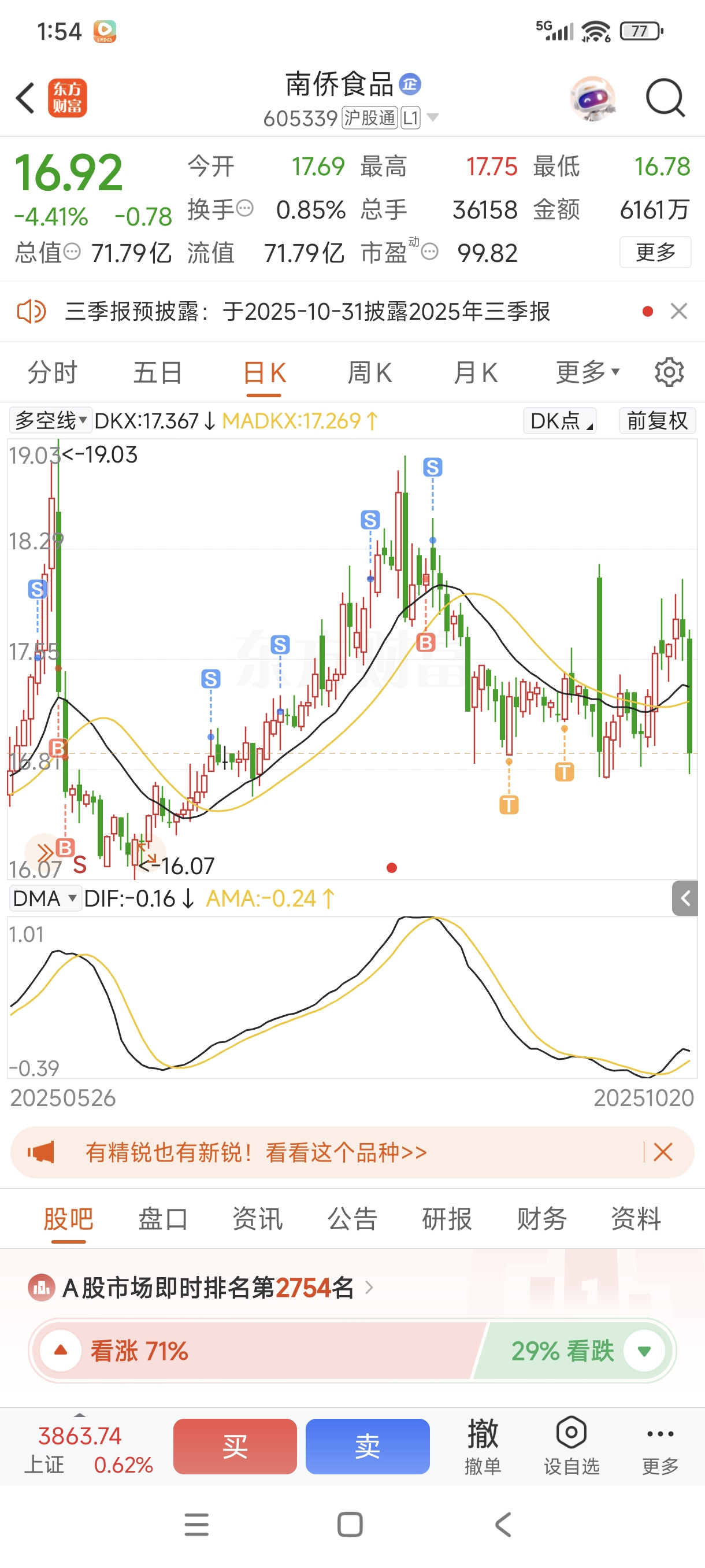Viewport: 705px width, 1568px height.
Task: Switch to the 月K chart tab
Action: (475, 372)
